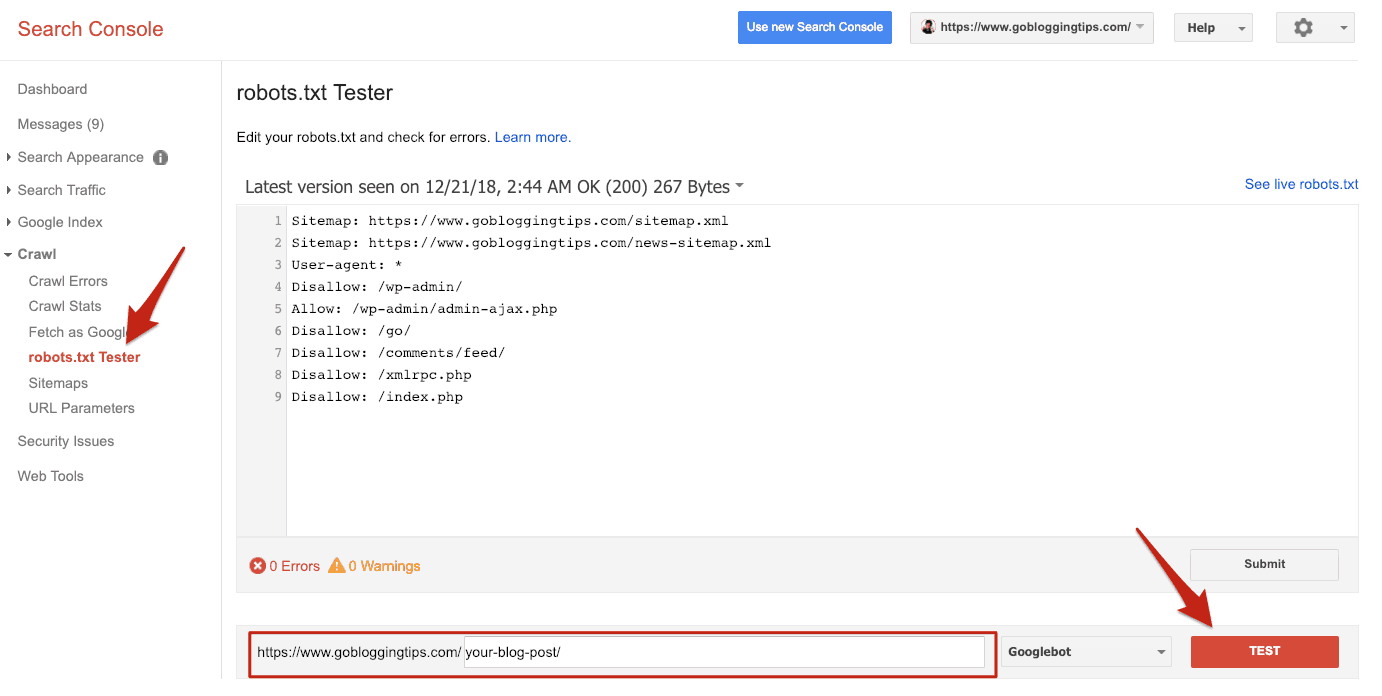Open Messages (9) in the sidebar
Image resolution: width=1382 pixels, height=696 pixels.
[x=61, y=124]
